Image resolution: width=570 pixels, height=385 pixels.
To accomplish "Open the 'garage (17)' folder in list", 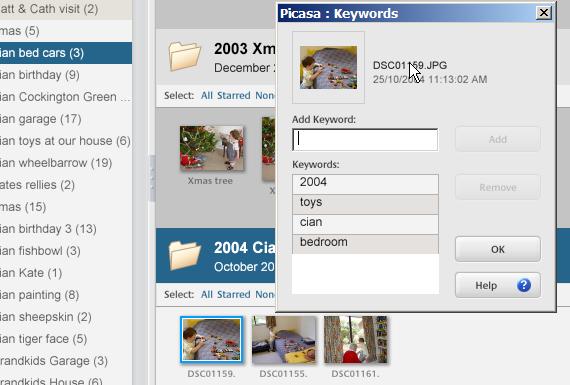I will click(x=66, y=119).
